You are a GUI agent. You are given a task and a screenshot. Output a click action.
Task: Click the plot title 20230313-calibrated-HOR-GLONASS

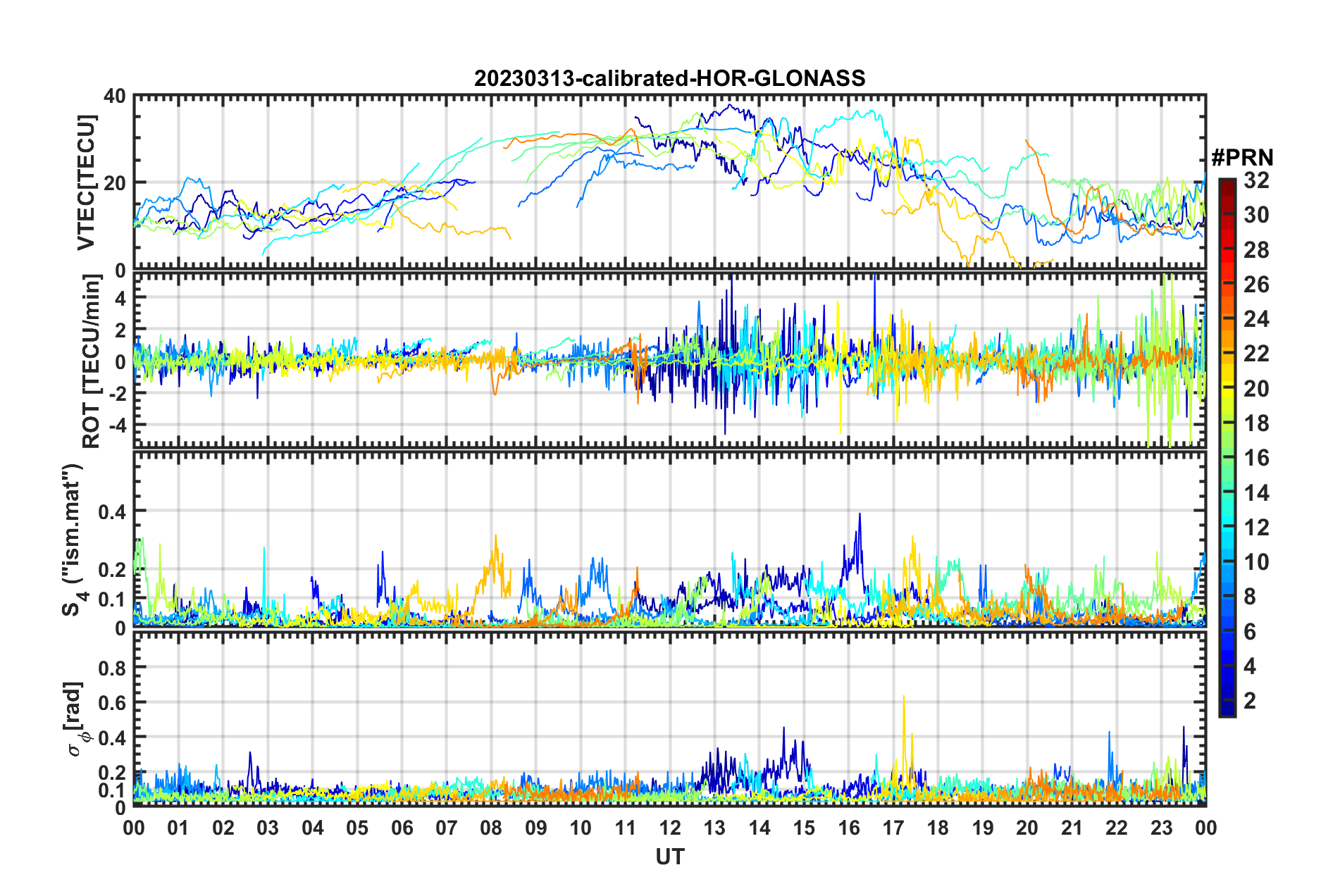pos(669,78)
